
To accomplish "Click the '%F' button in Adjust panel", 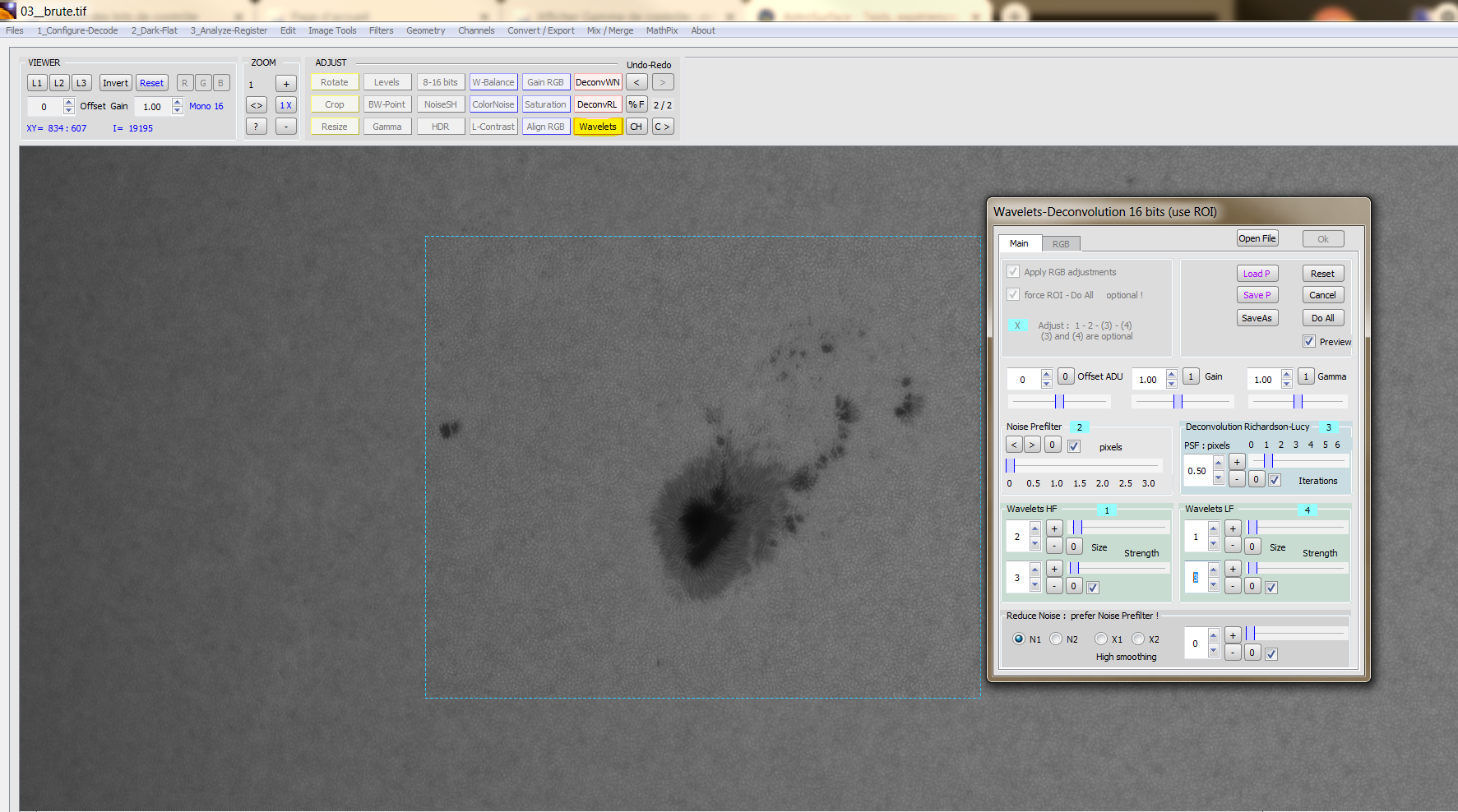I will click(x=636, y=104).
